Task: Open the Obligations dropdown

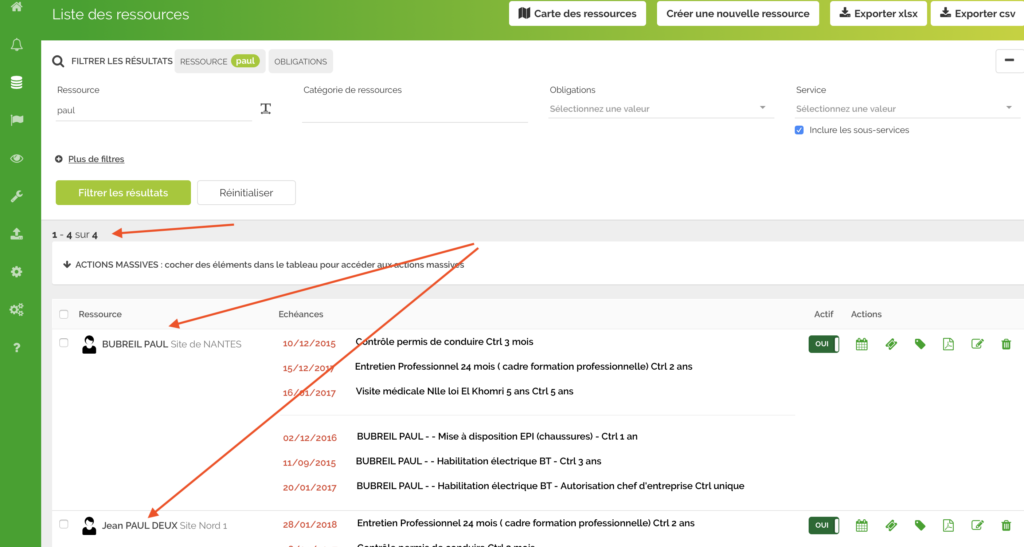Action: point(658,108)
